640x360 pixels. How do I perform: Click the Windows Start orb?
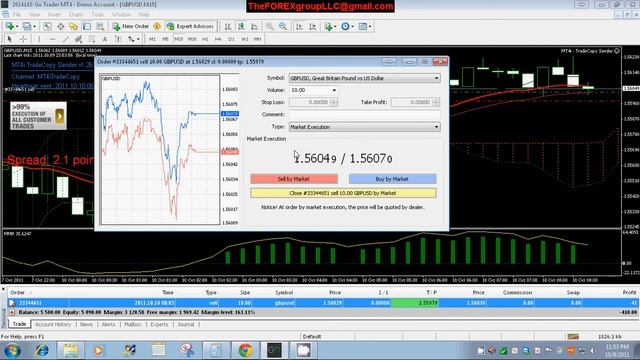click(x=12, y=350)
